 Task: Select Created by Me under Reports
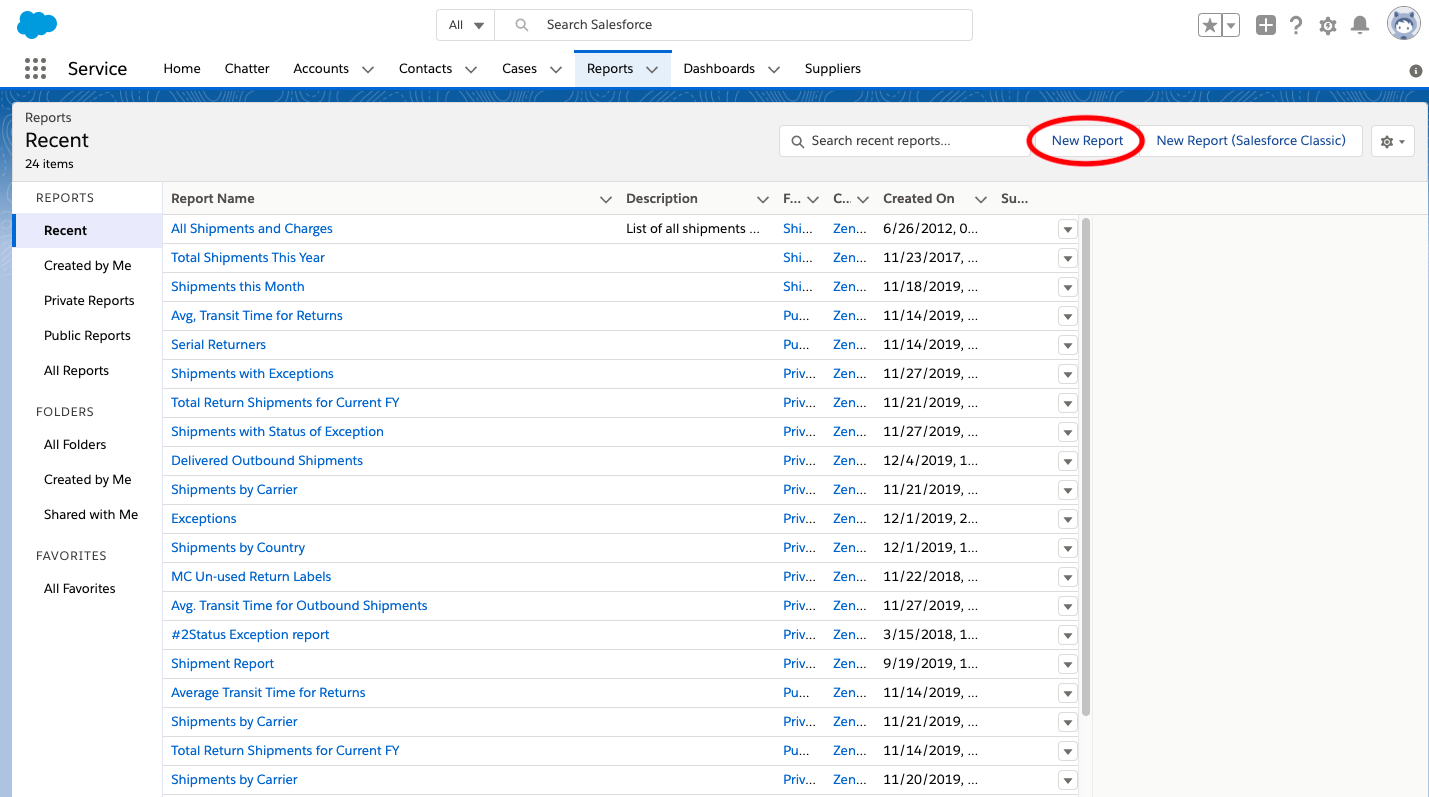click(x=87, y=266)
